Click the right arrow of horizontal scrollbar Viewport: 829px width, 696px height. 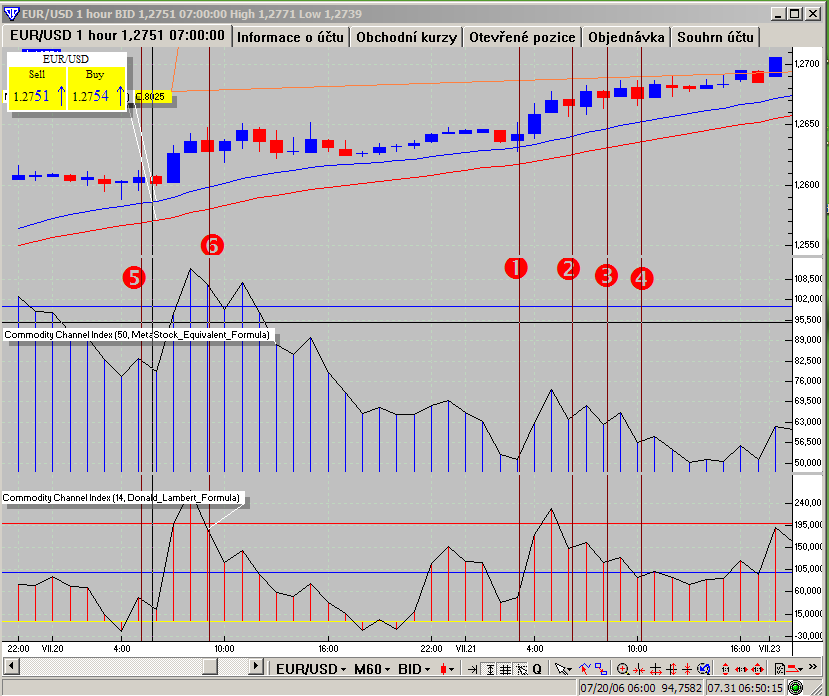(x=256, y=666)
